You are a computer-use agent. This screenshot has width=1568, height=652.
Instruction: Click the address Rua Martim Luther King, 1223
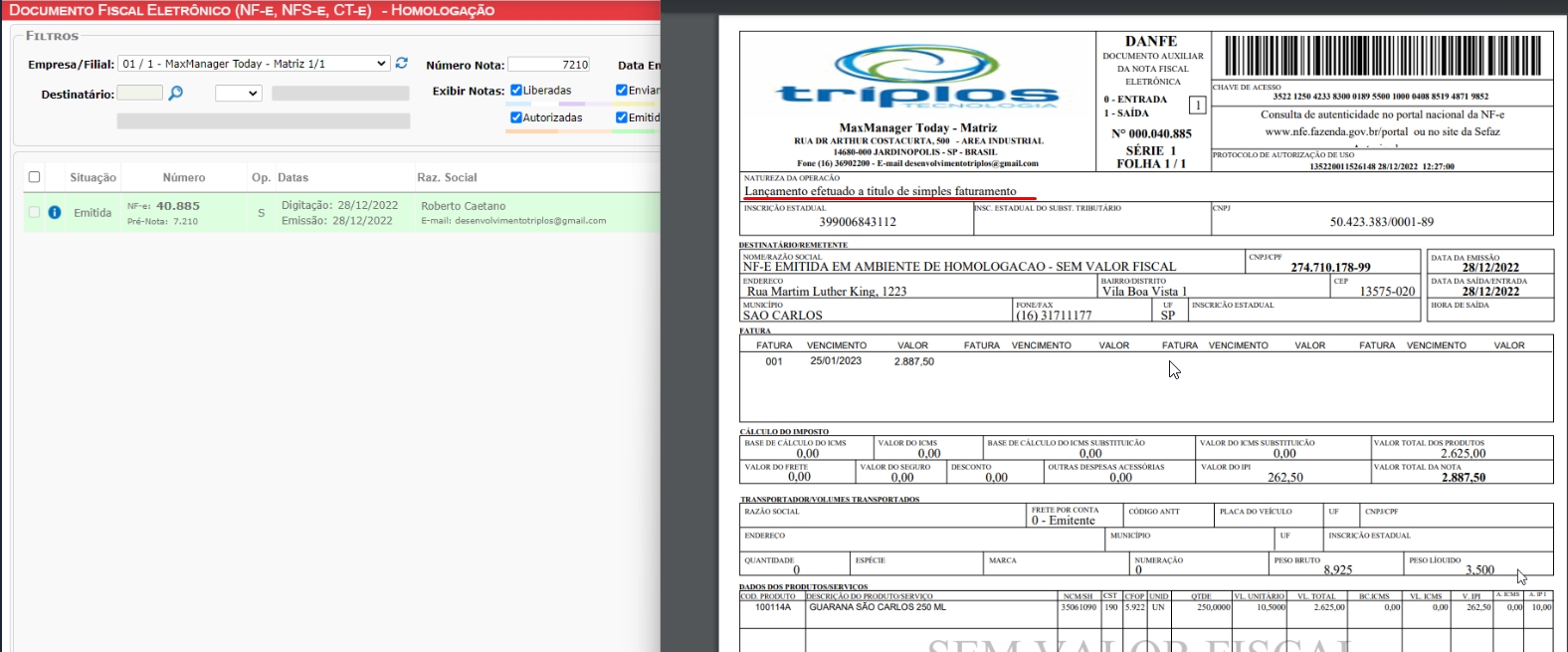tap(827, 292)
